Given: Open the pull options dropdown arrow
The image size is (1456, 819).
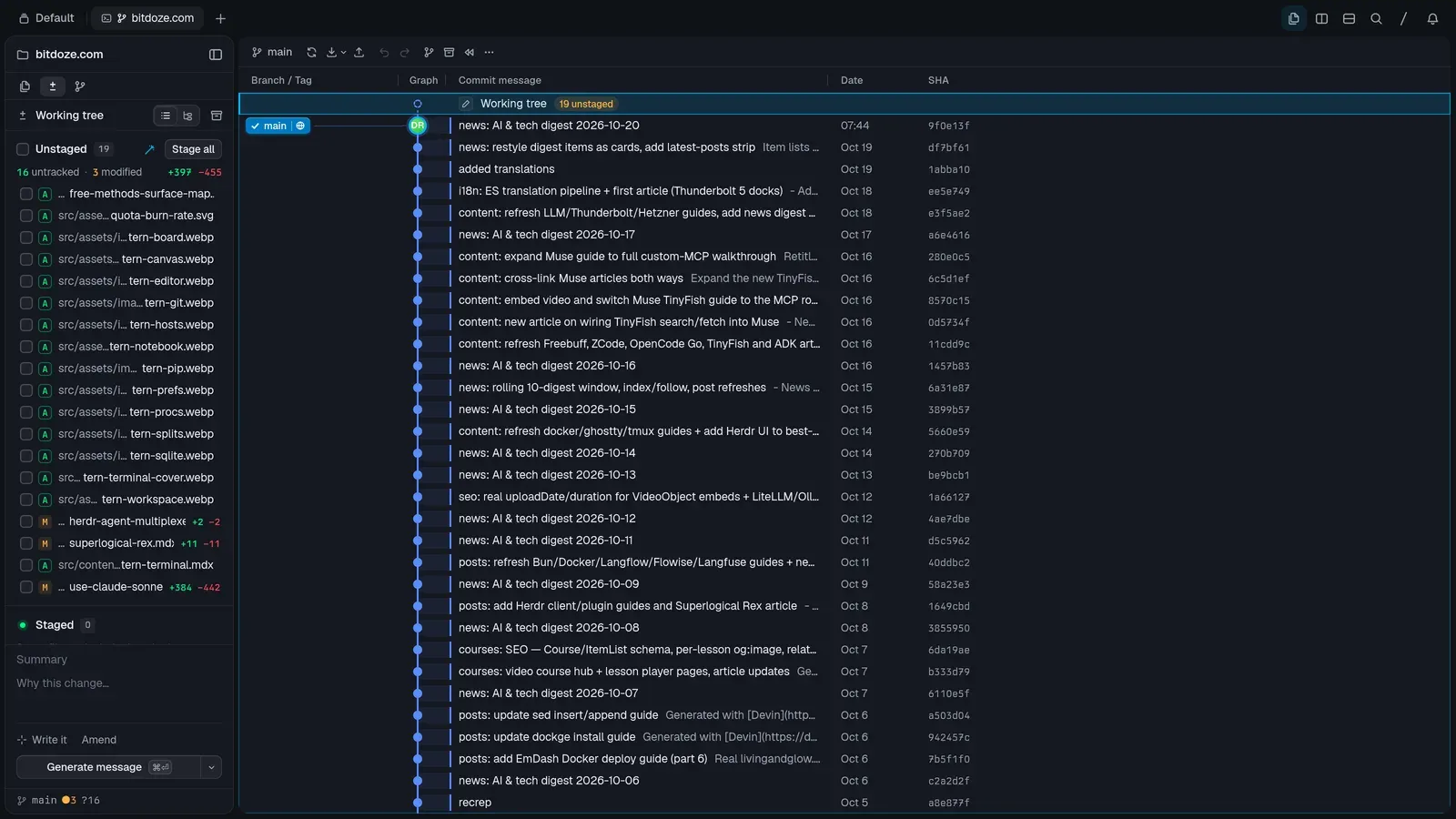Looking at the screenshot, I should [343, 53].
